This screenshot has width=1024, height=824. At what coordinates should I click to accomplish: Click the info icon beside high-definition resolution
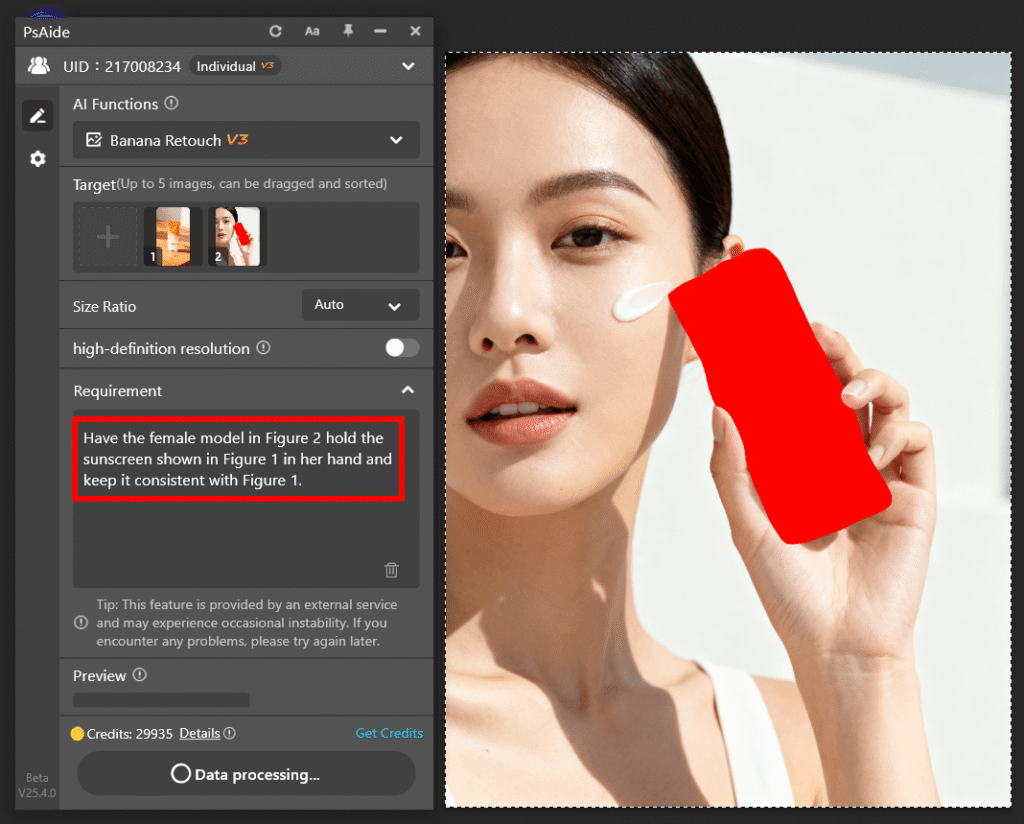pos(263,348)
